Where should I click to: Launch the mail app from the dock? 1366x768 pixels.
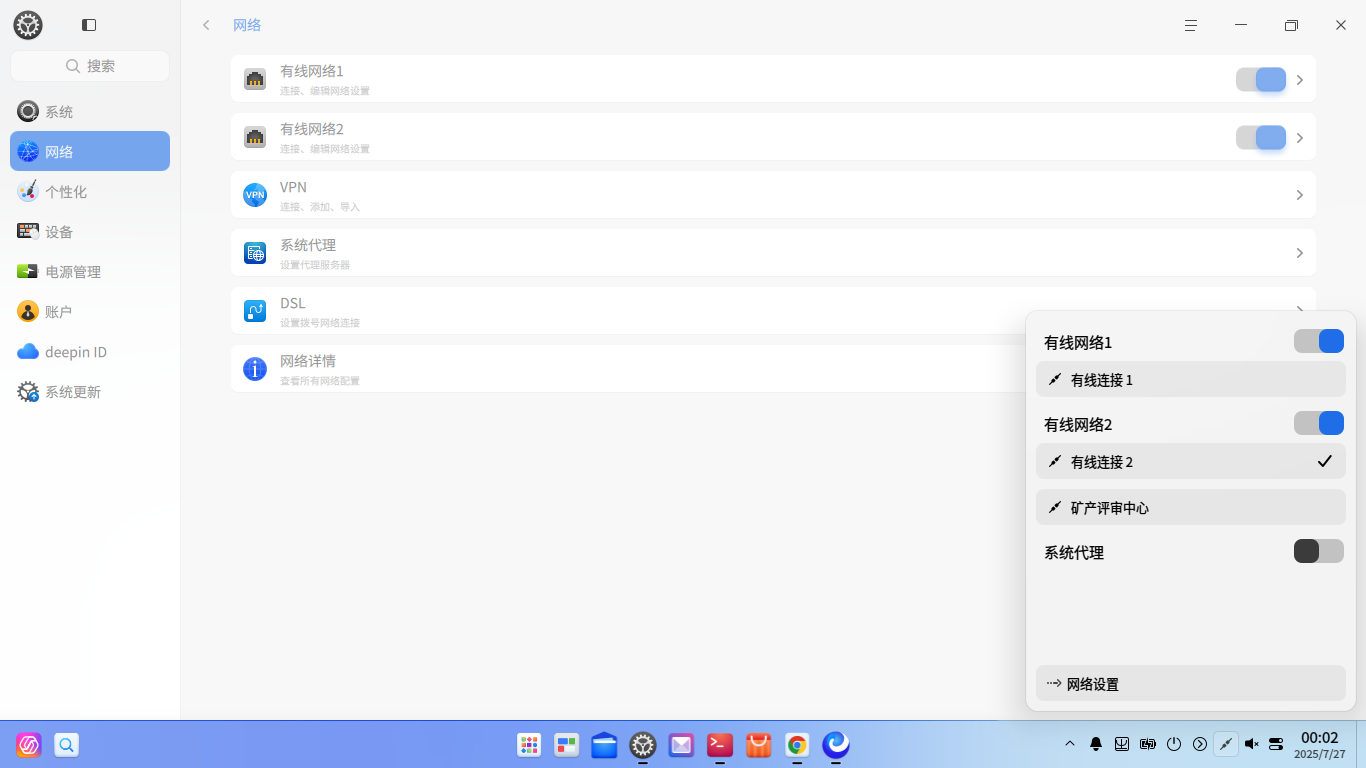point(681,745)
